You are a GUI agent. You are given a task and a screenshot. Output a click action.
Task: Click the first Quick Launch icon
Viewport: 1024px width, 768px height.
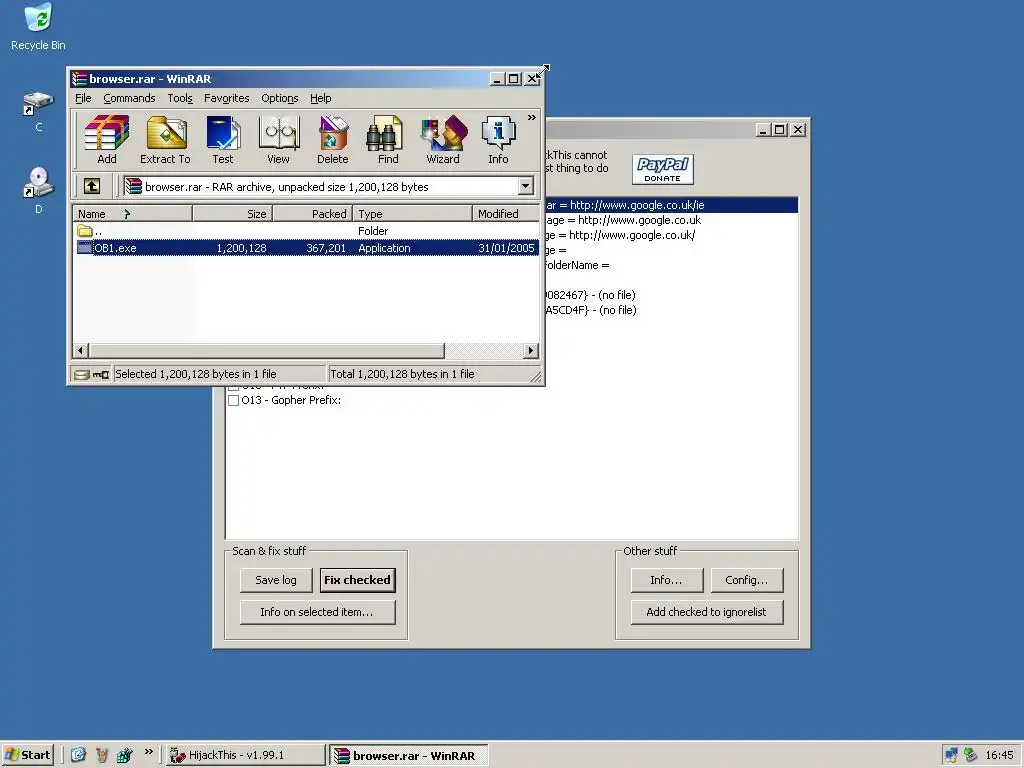pyautogui.click(x=78, y=755)
